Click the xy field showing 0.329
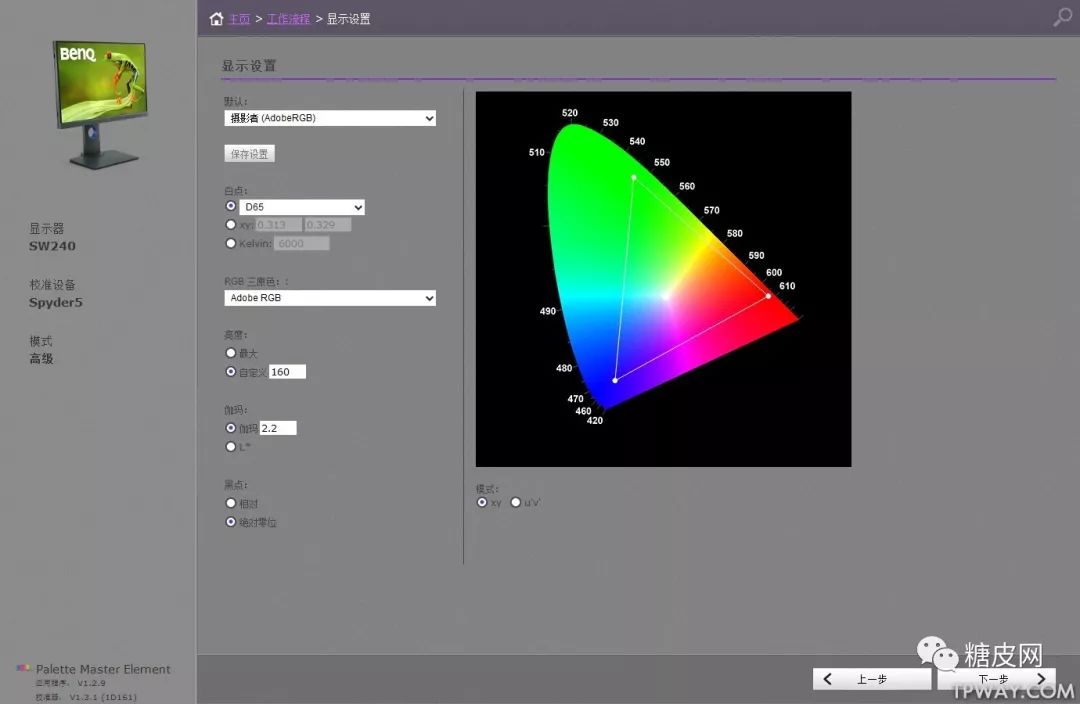The height and width of the screenshot is (704, 1080). (x=328, y=225)
